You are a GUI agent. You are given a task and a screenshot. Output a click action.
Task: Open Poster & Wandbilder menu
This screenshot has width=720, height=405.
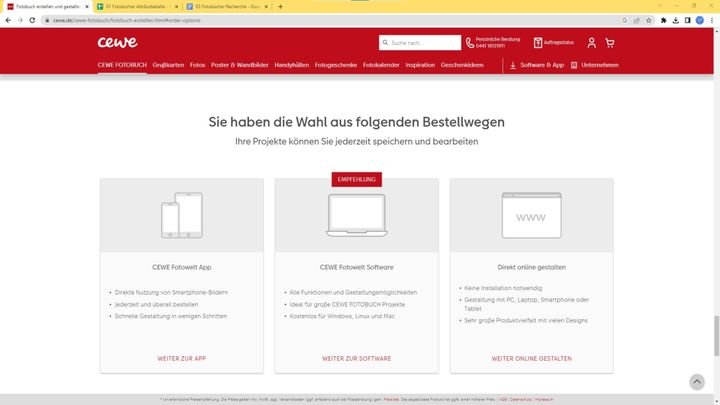coord(240,65)
